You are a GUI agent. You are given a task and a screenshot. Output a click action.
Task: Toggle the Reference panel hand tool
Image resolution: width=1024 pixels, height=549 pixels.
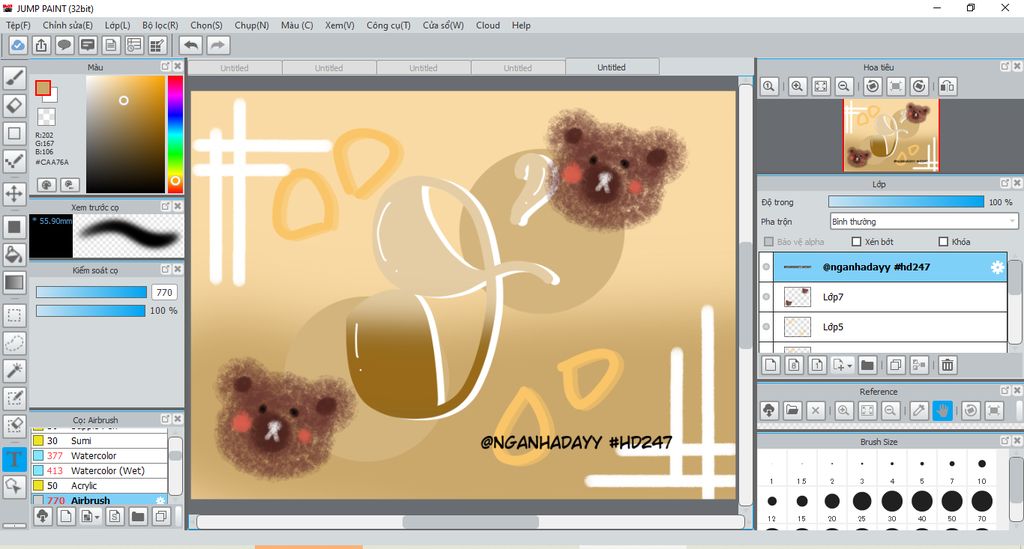tap(942, 411)
